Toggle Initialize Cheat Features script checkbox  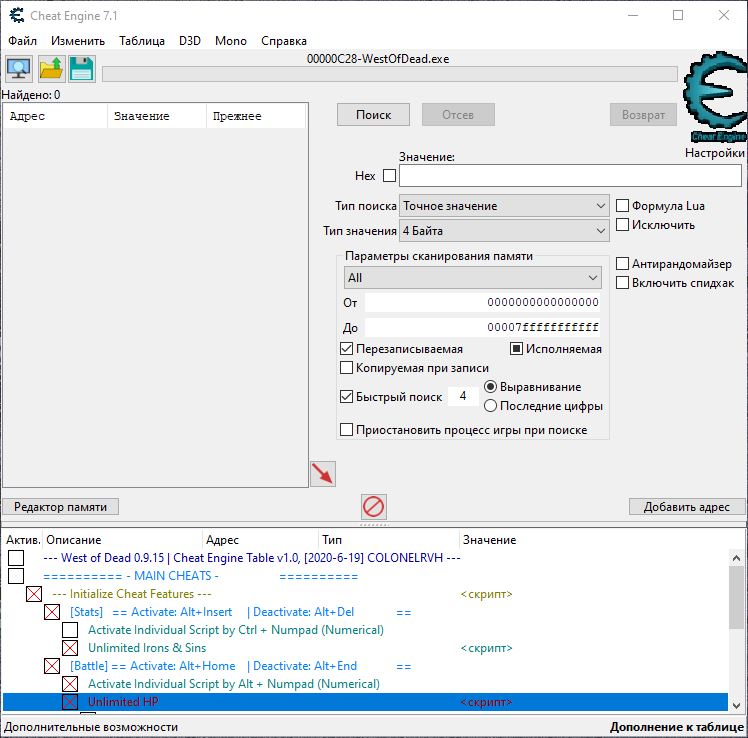click(x=34, y=594)
